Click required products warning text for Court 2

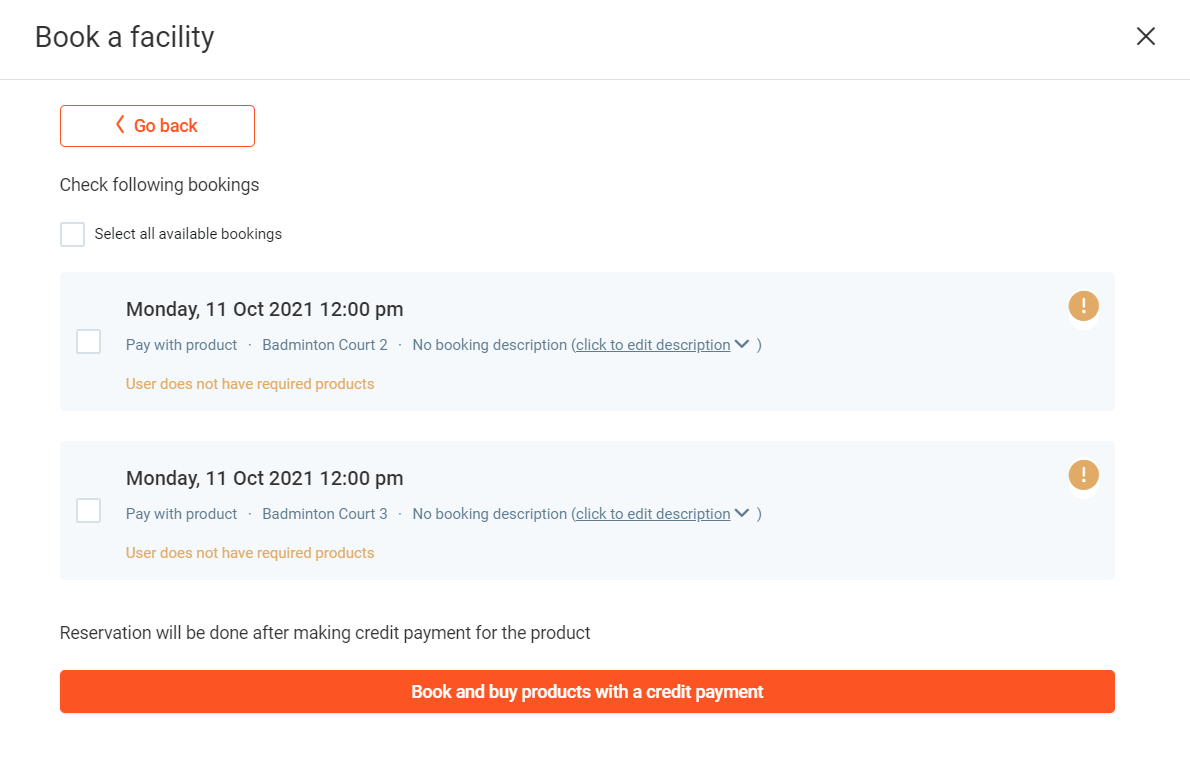(x=250, y=384)
